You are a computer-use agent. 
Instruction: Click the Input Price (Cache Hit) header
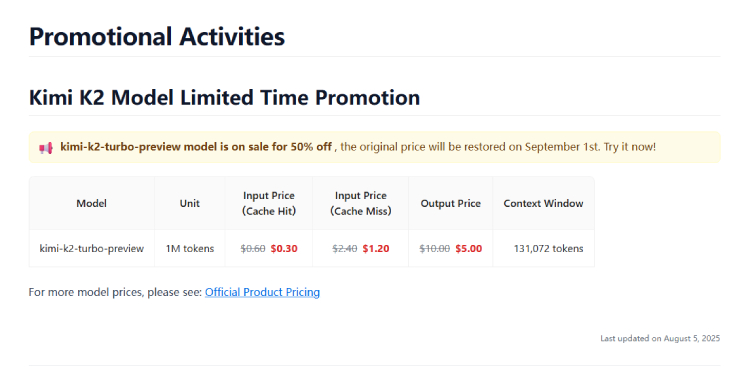[x=269, y=203]
